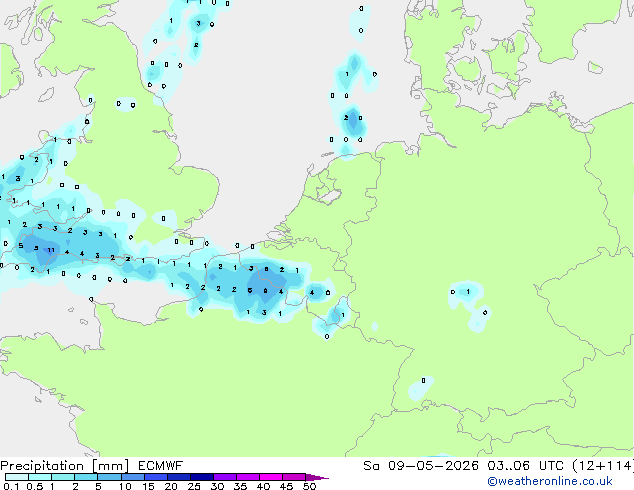Select the 40–45 mm magenta legend swatch
634x490 pixels.
(x=271, y=477)
